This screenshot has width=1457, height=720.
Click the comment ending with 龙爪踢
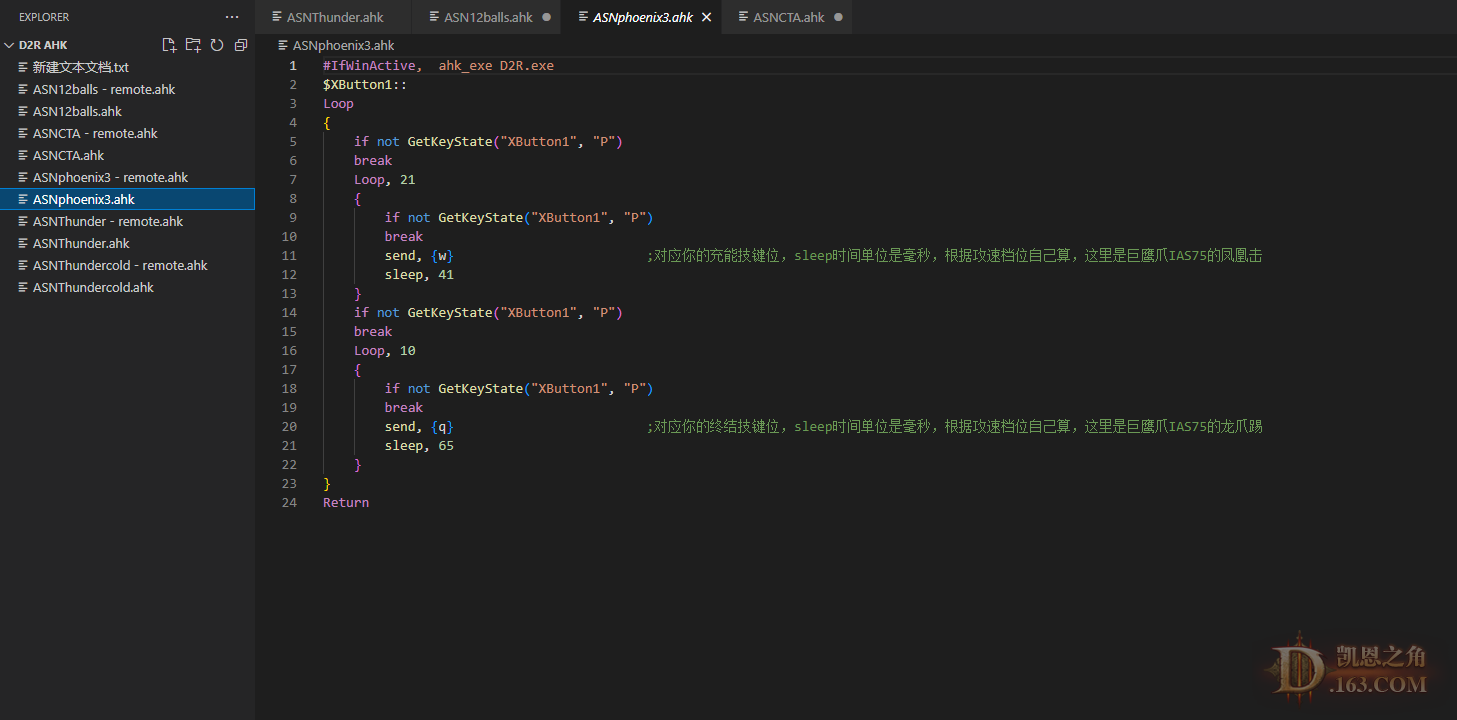coord(954,426)
